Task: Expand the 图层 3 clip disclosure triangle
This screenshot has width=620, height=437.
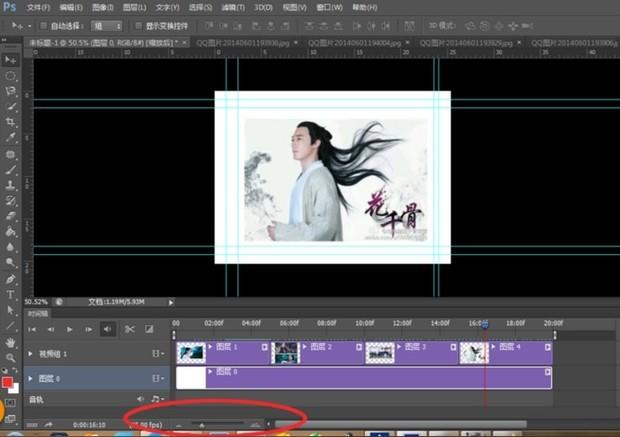Action: coord(399,347)
